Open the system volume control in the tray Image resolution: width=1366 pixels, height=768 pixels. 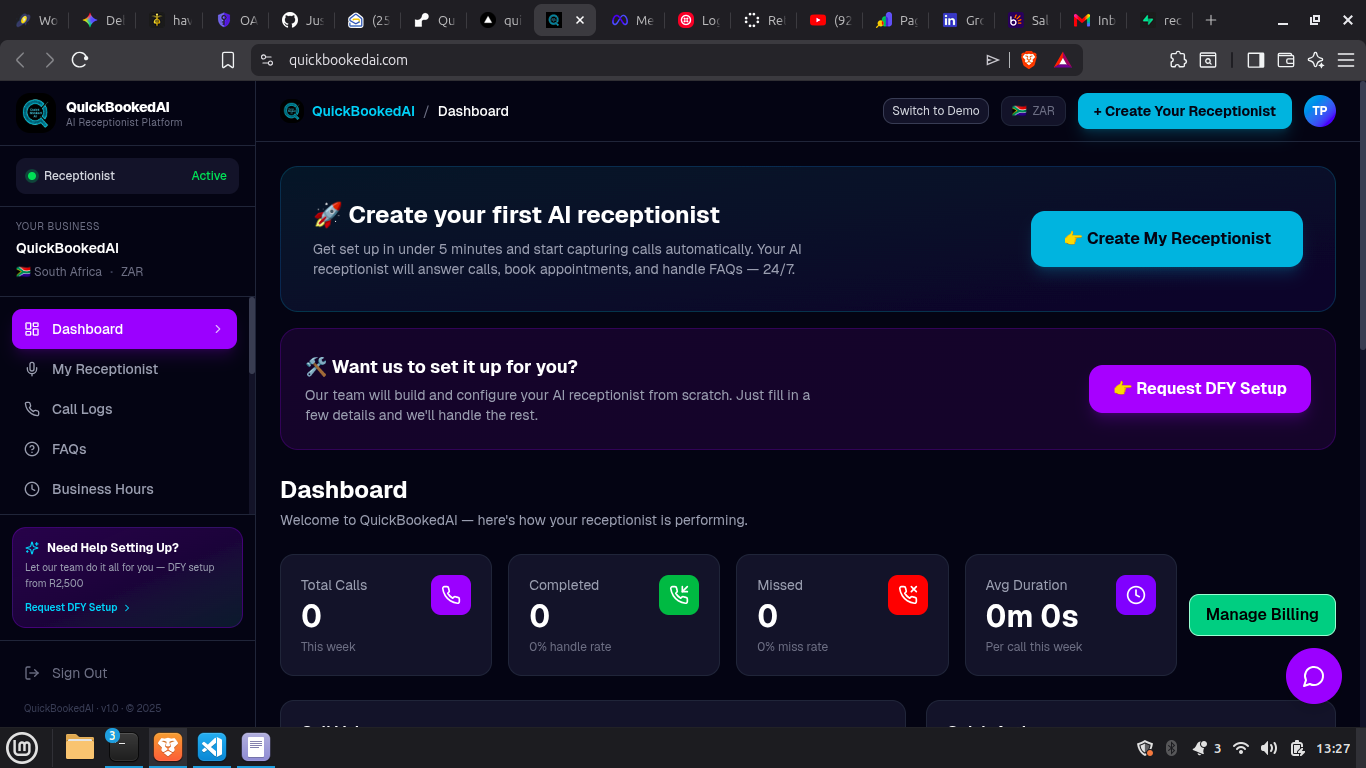pos(1269,748)
